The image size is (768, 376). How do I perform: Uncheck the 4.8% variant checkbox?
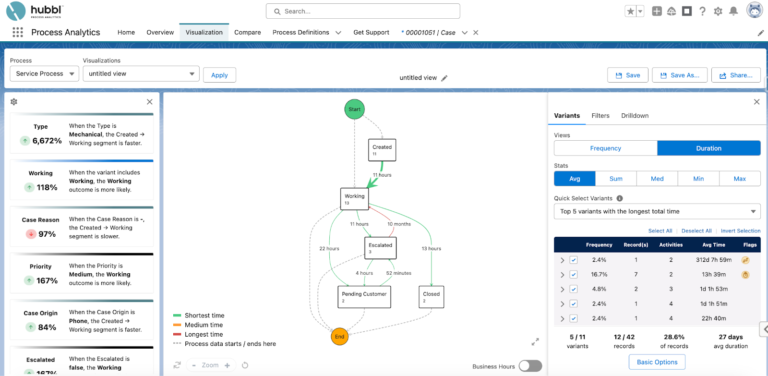[x=574, y=289]
